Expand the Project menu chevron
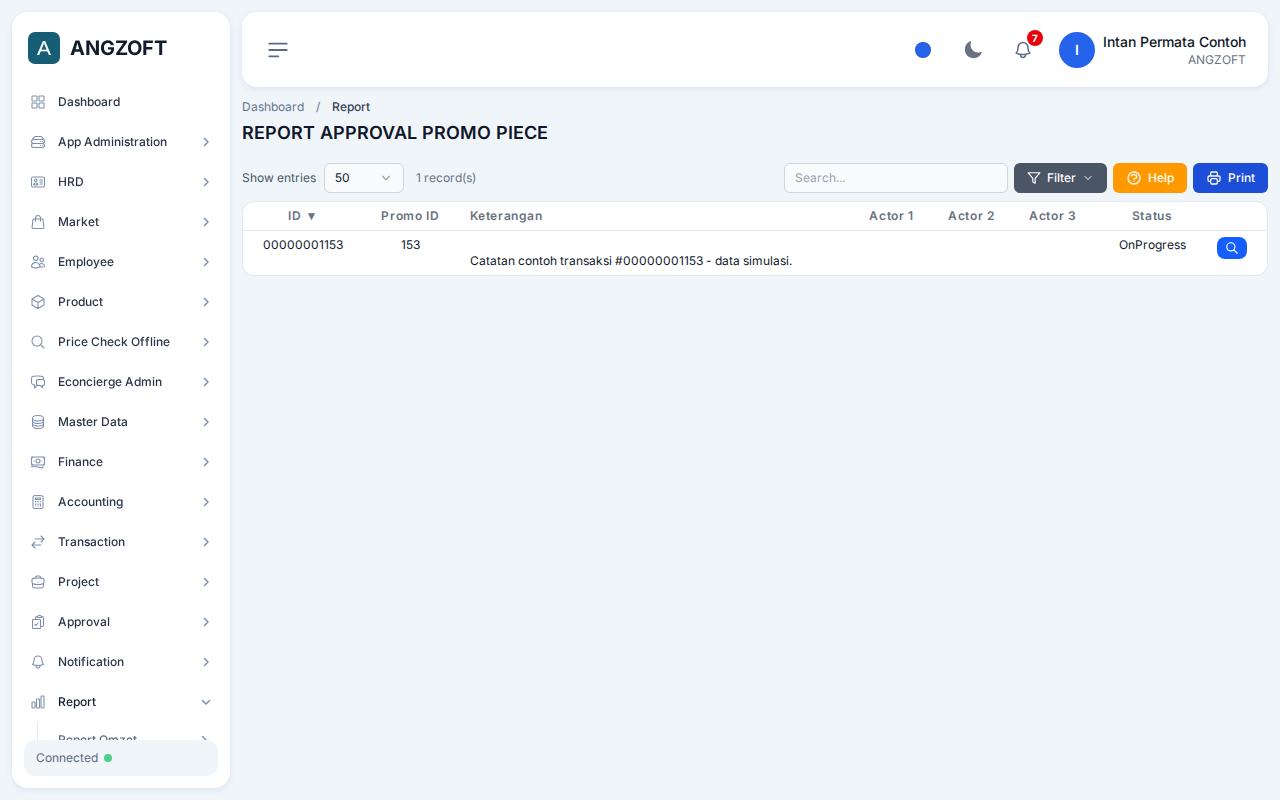The image size is (1280, 800). click(x=206, y=582)
